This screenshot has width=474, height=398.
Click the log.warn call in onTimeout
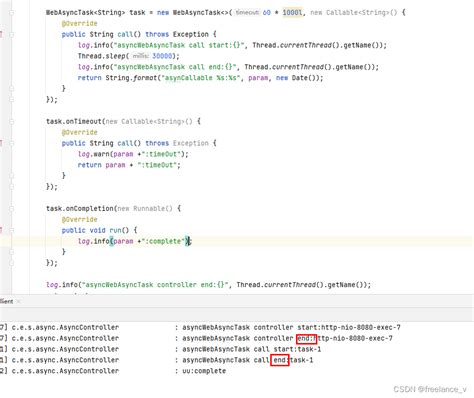tap(133, 154)
